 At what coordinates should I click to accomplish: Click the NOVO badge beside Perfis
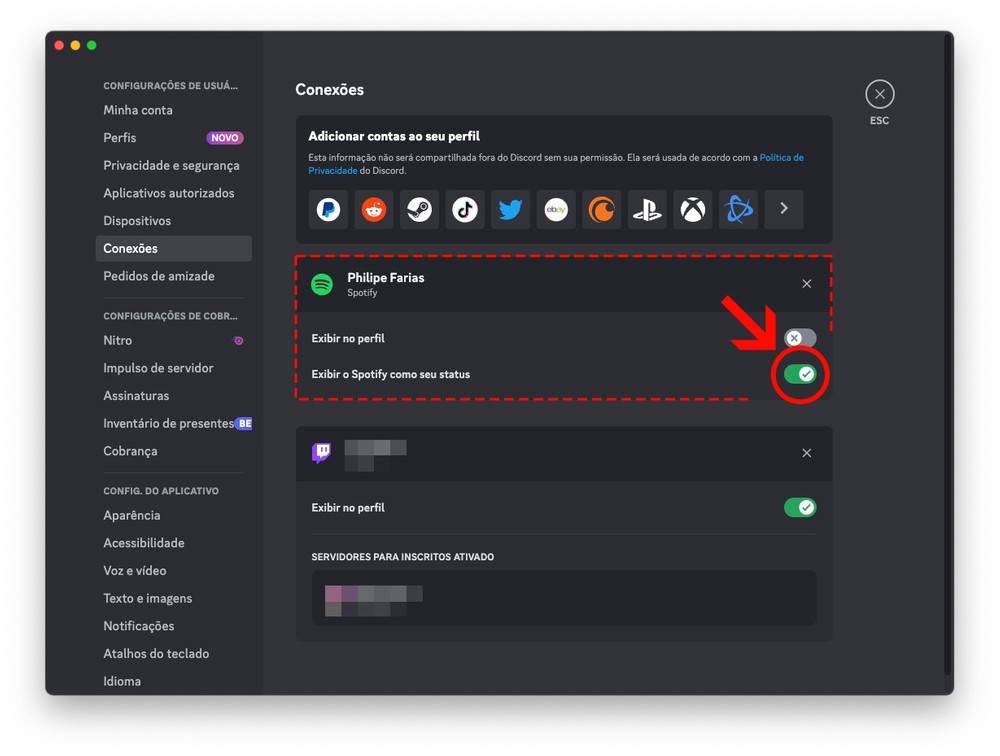[x=224, y=138]
